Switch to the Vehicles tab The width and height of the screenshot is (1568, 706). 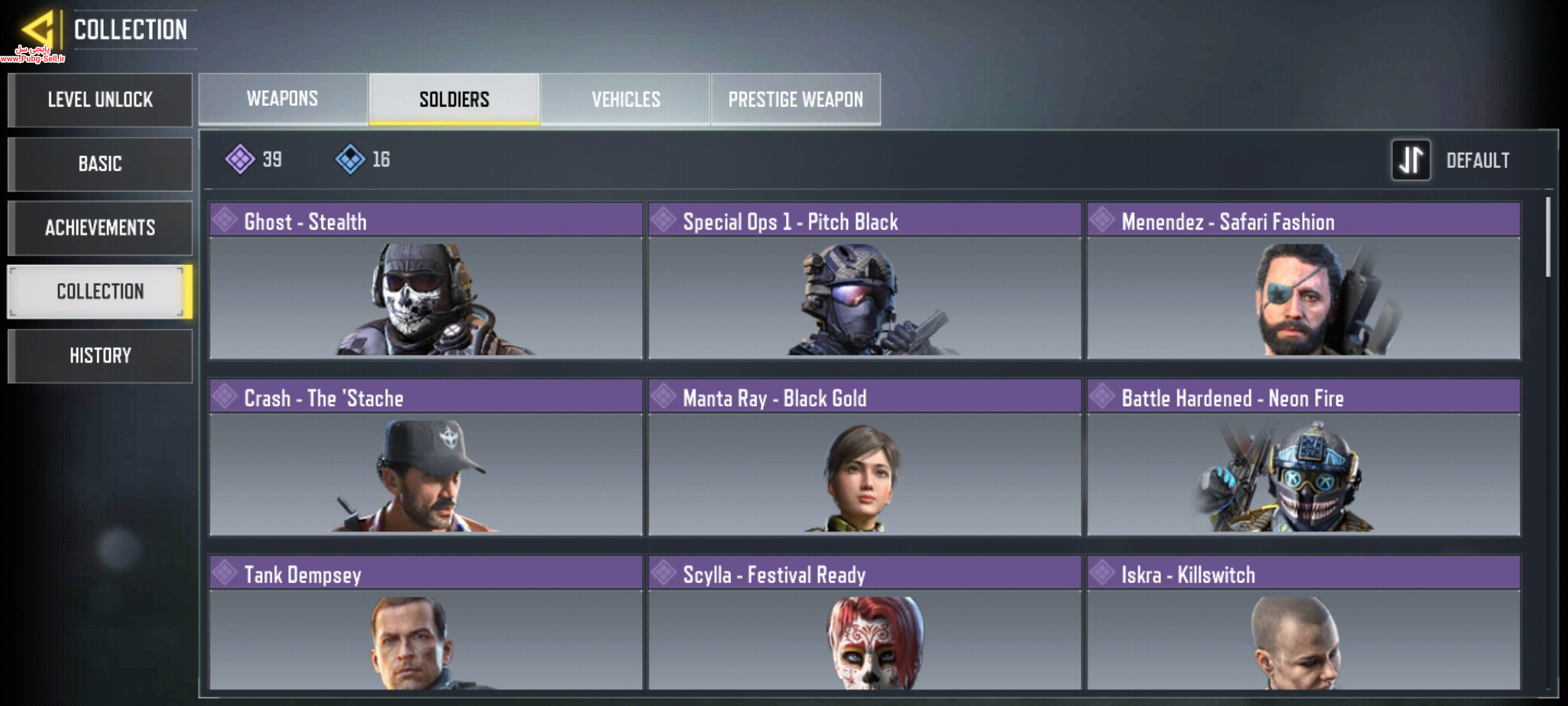[625, 99]
